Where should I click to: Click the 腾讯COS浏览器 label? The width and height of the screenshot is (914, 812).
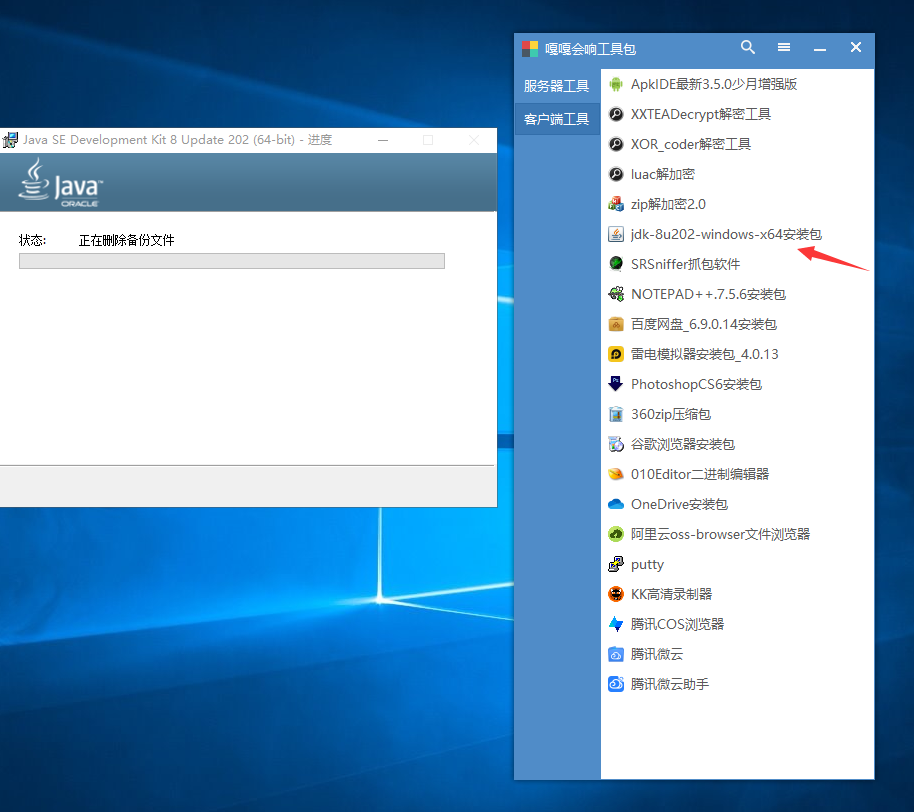677,624
